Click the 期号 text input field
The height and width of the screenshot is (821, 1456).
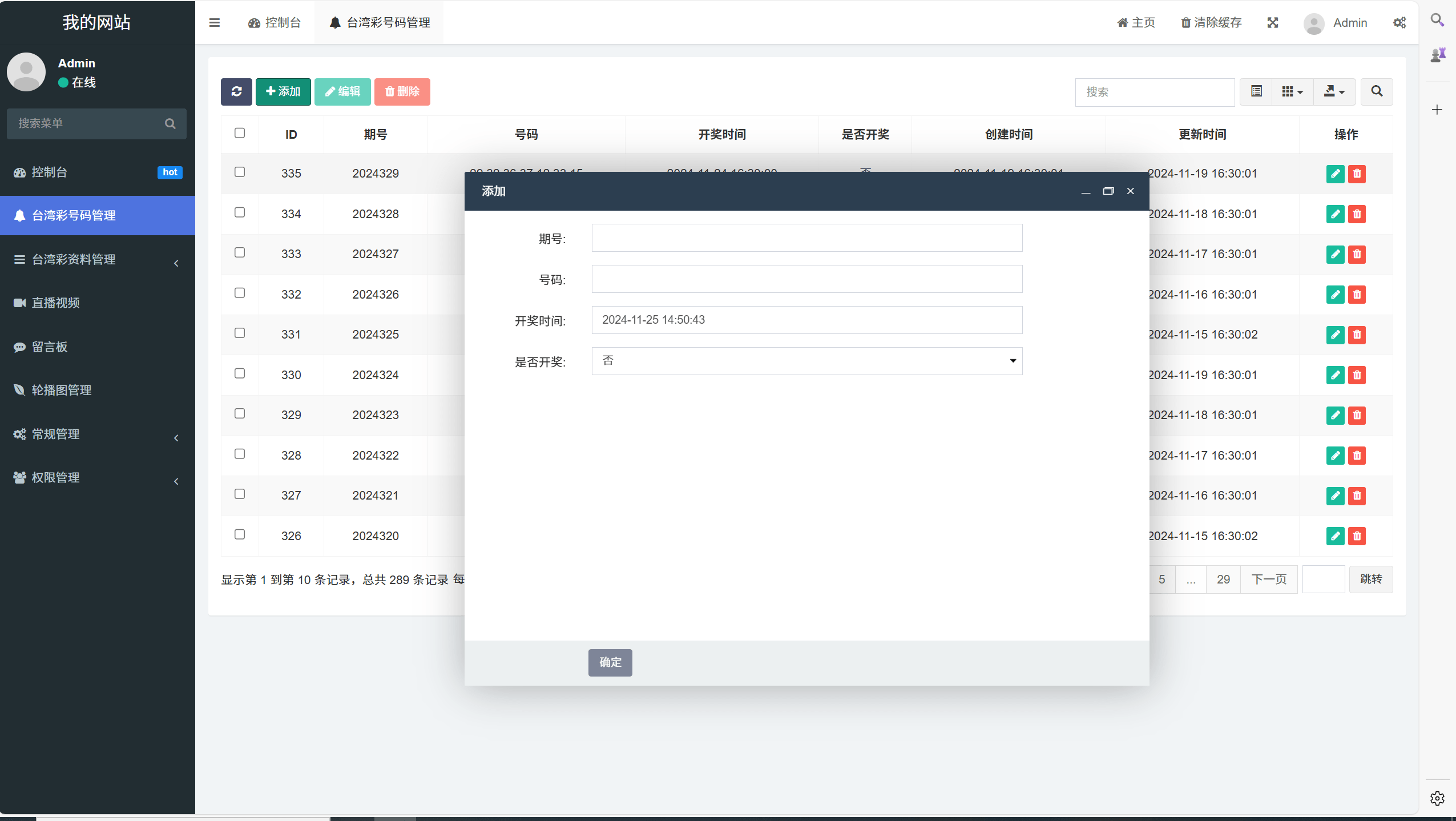point(807,238)
